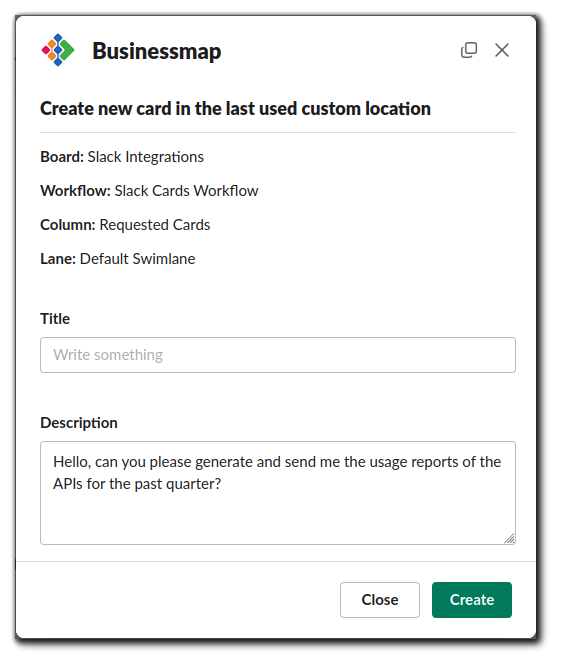Image resolution: width=563 pixels, height=666 pixels.
Task: Click the Title field label
Action: 55,319
